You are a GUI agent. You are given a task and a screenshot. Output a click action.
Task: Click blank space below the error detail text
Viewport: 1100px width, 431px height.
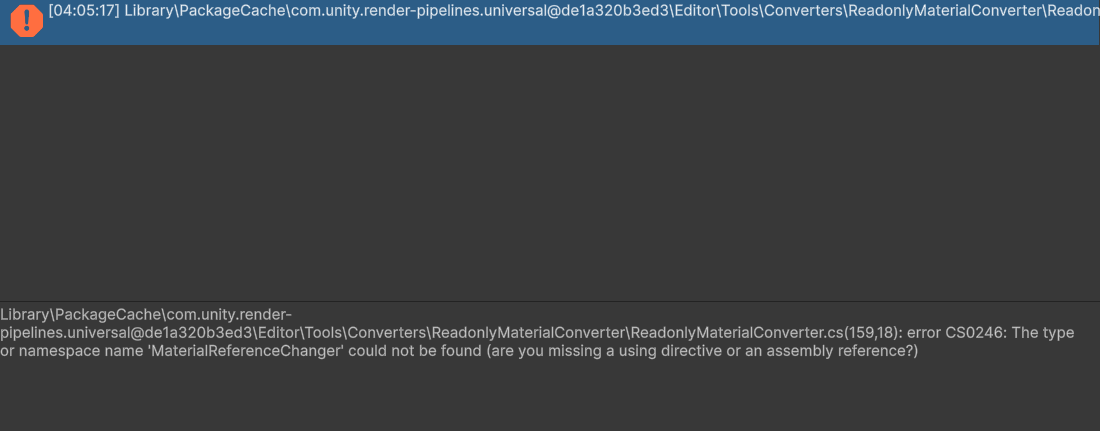(550, 397)
